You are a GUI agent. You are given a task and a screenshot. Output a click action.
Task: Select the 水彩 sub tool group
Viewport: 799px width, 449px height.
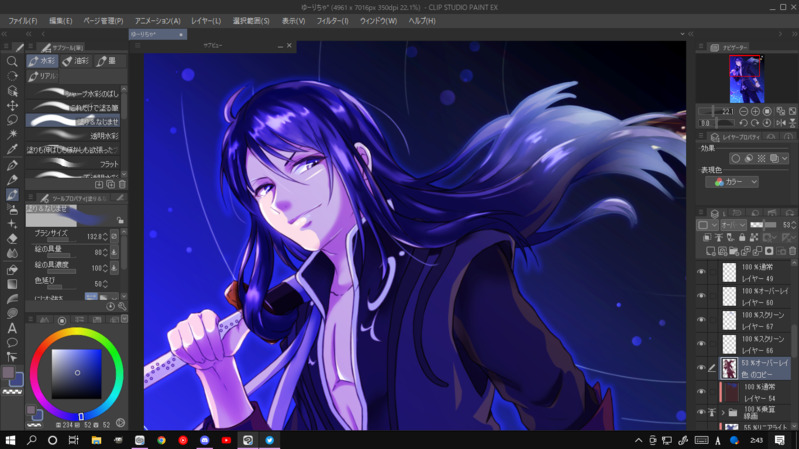tap(42, 61)
